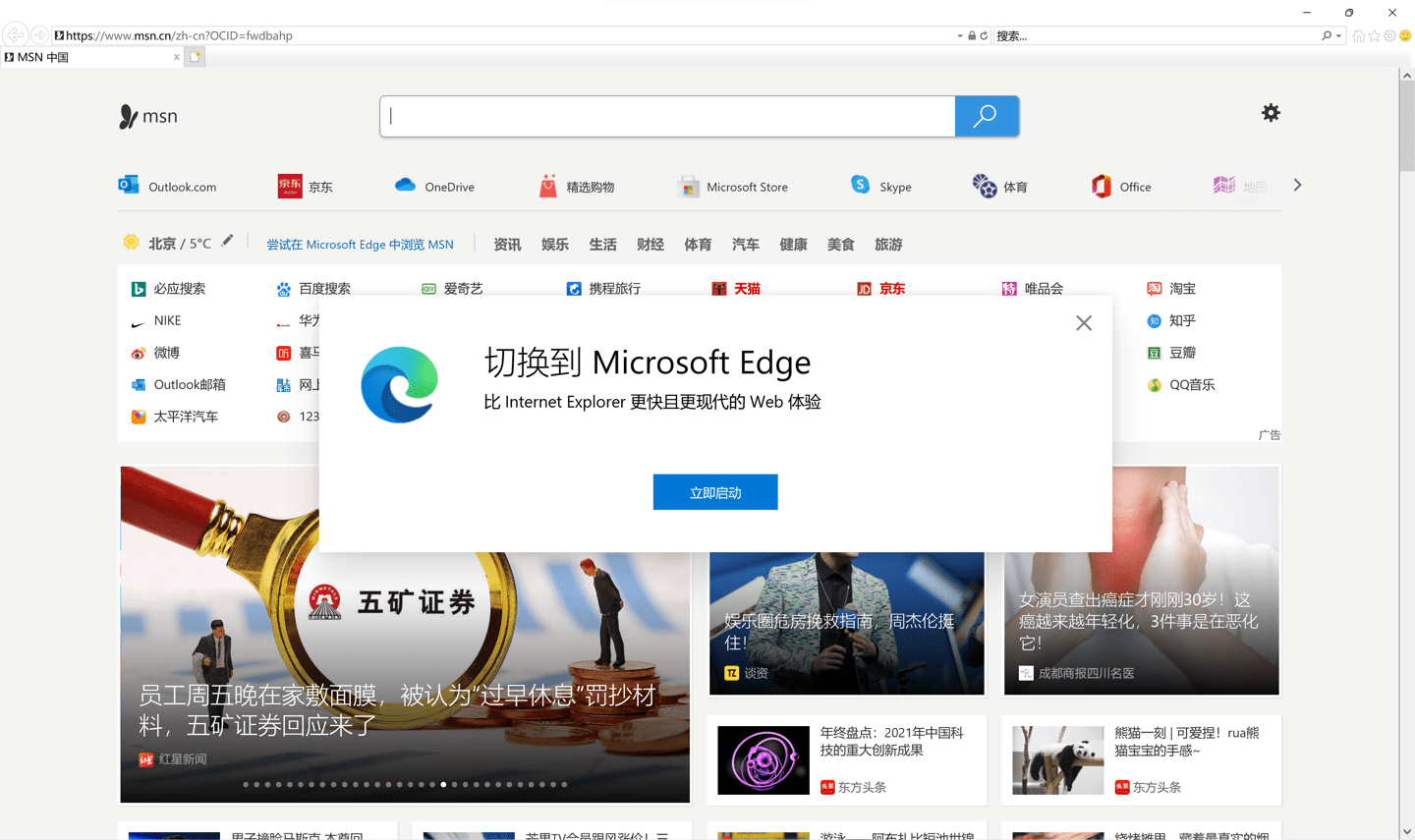Open Microsoft Store shortcut
The image size is (1415, 840).
(733, 186)
